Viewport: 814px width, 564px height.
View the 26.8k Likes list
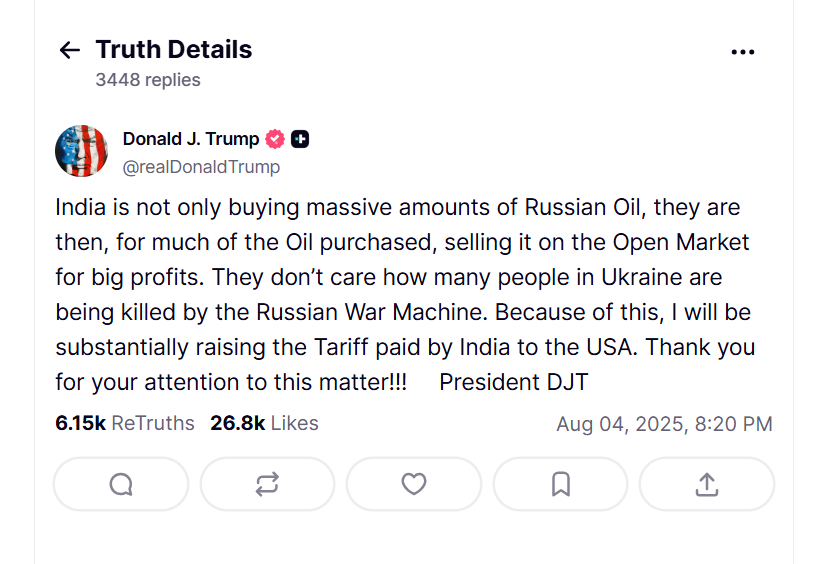click(264, 423)
